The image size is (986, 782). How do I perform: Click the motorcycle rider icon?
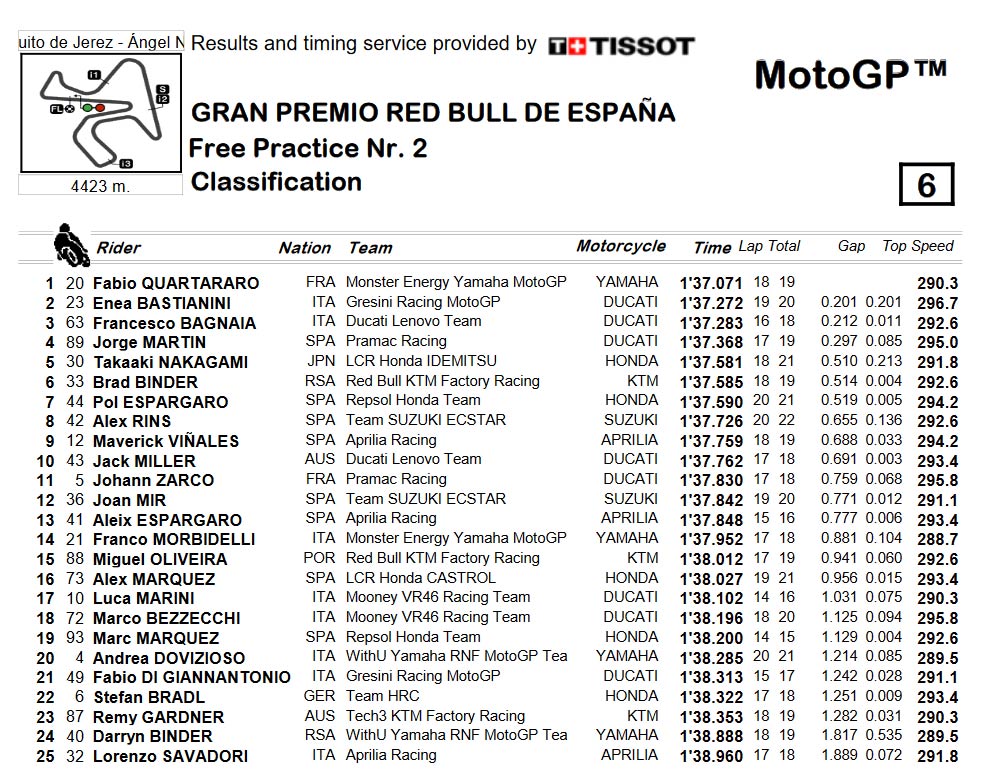tap(71, 245)
